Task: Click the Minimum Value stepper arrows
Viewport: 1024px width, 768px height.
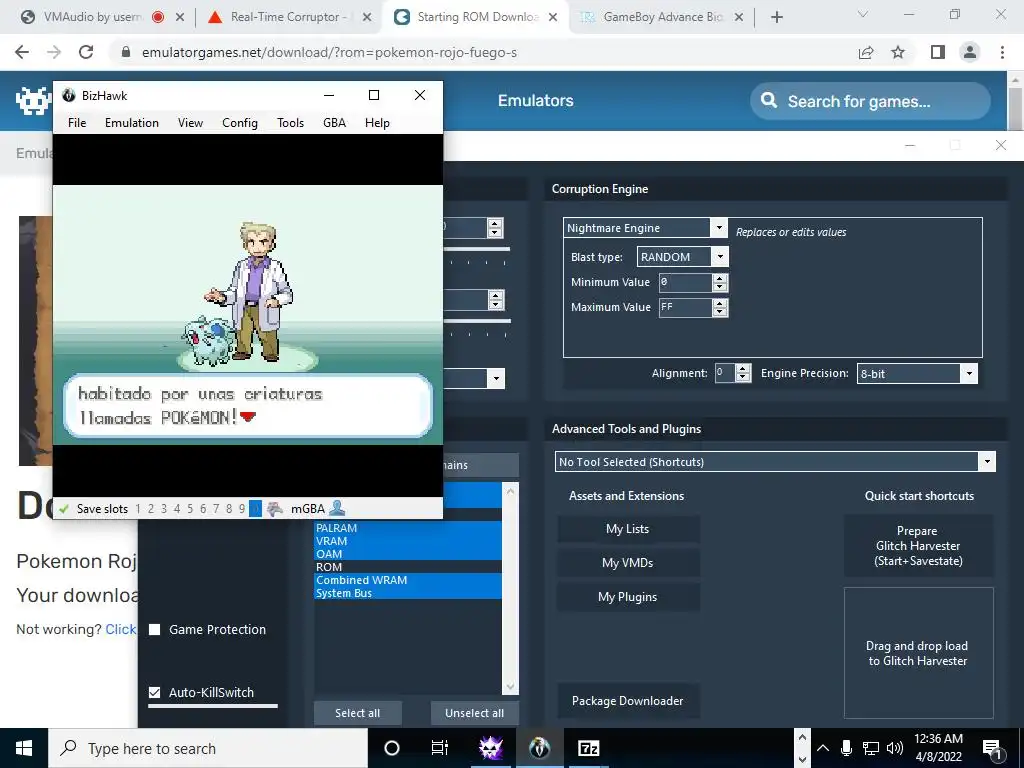Action: click(720, 282)
